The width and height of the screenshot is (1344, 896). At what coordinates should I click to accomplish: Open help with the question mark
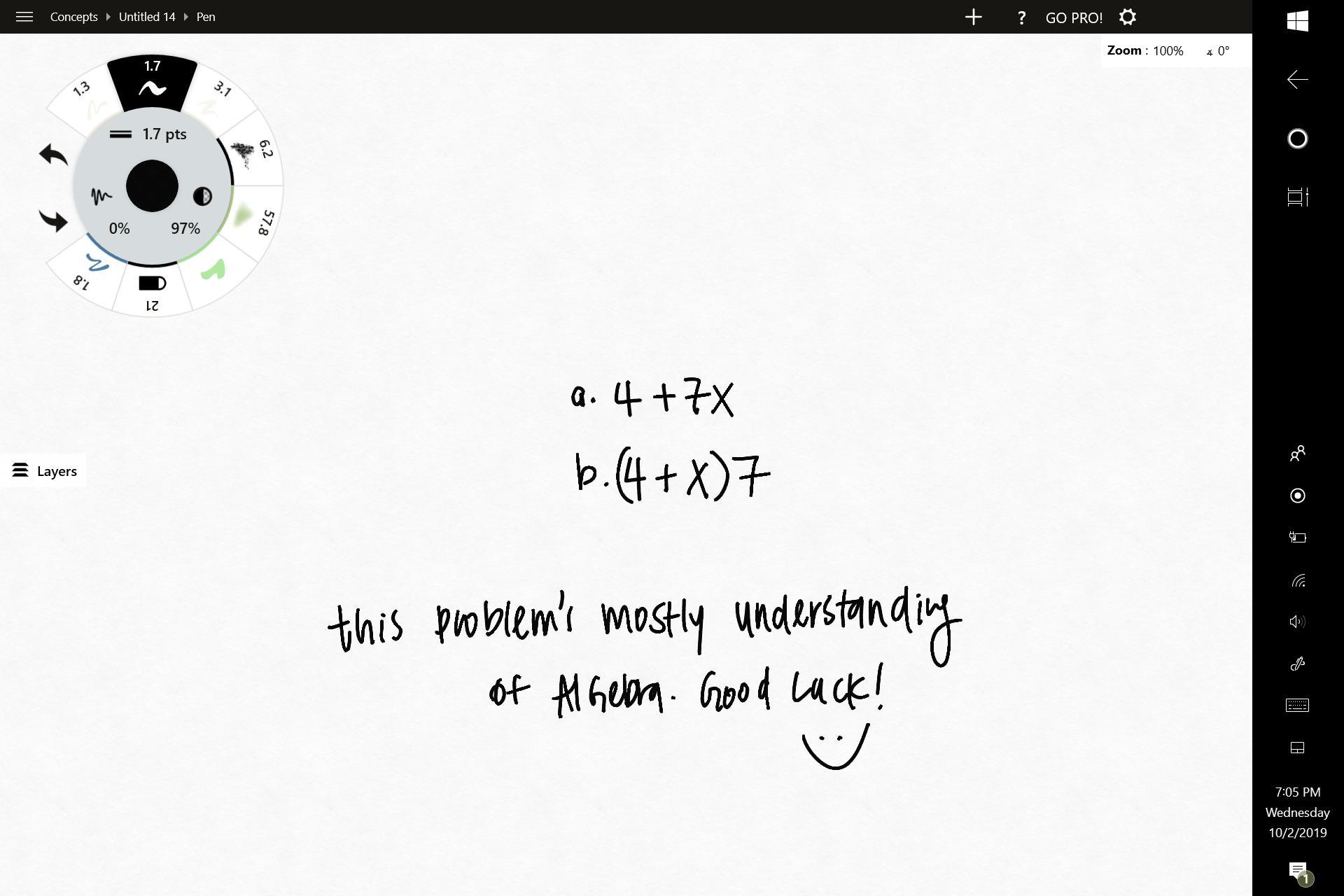tap(1021, 17)
